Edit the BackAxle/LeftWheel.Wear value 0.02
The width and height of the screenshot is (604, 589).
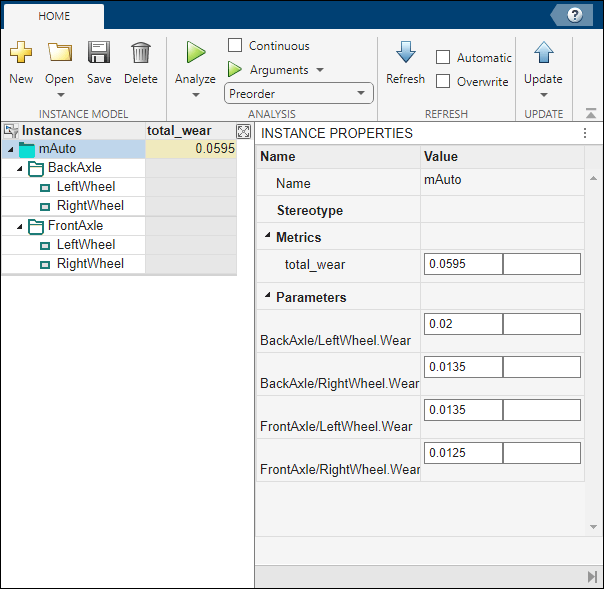pos(463,324)
